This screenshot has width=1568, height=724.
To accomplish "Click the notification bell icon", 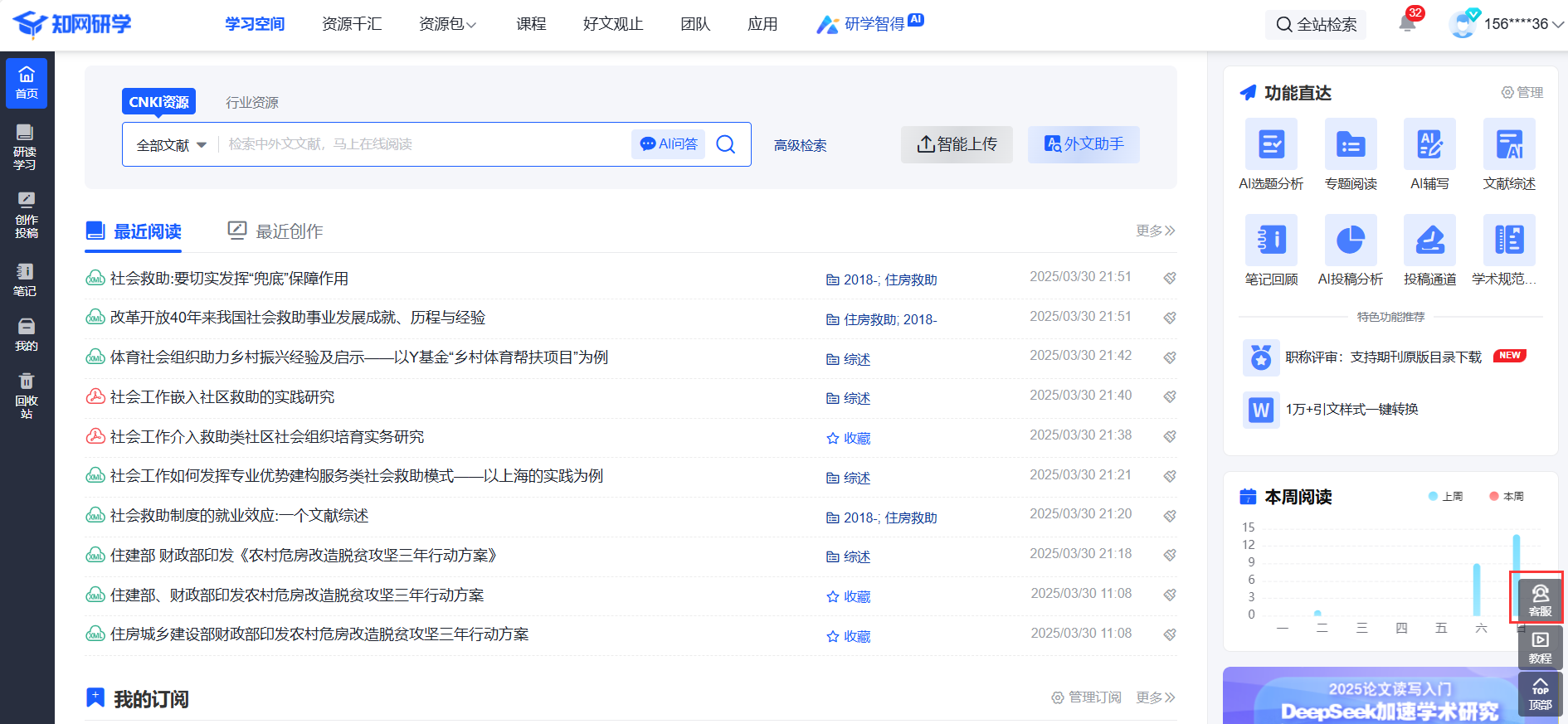I will pos(1408,22).
